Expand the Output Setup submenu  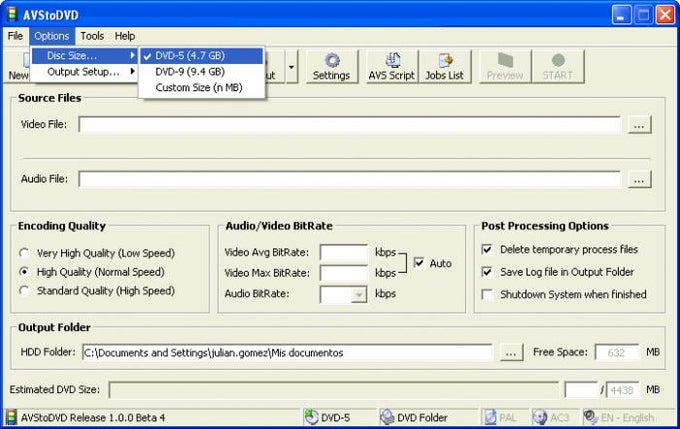click(84, 72)
